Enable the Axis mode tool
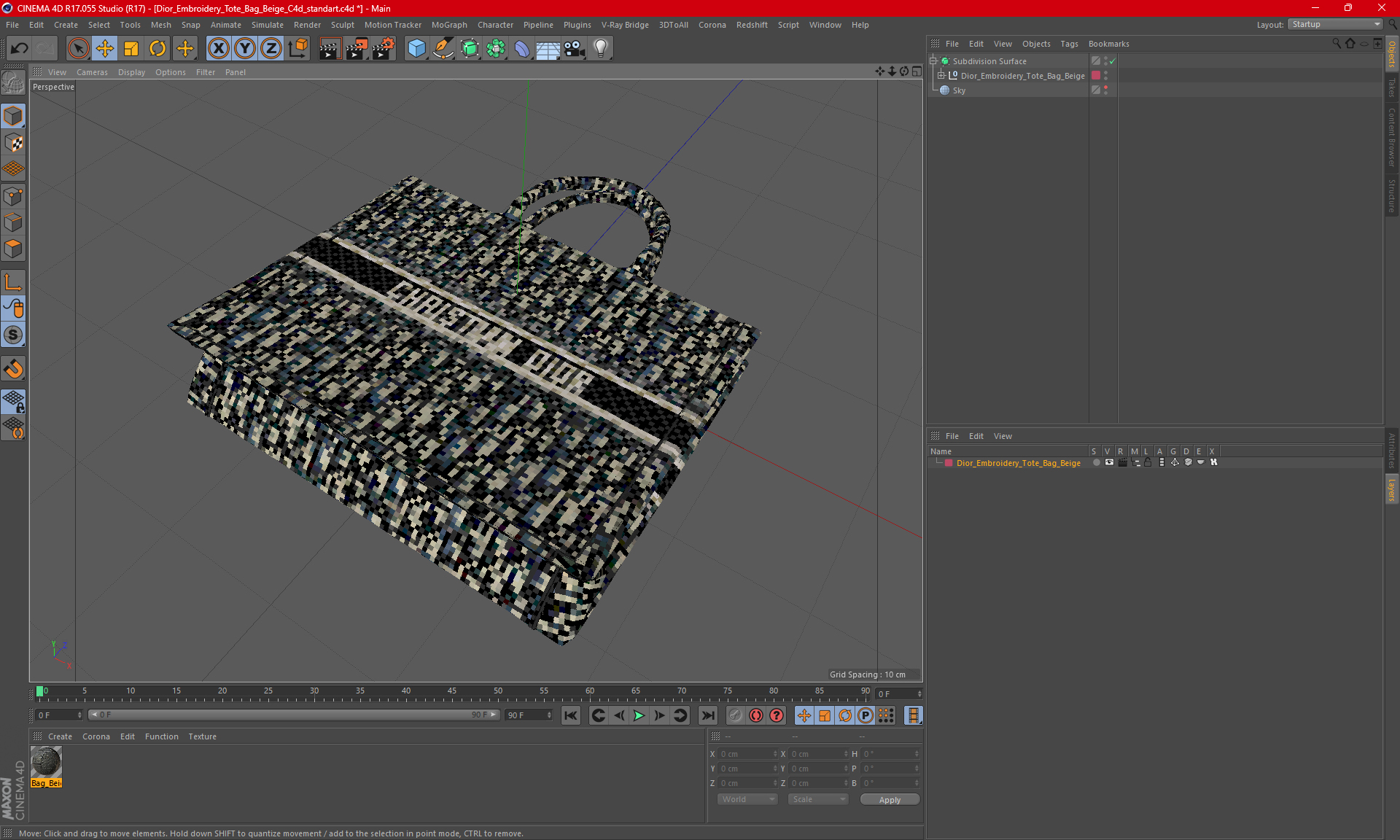Screen dimensions: 1400x840 pos(13,282)
